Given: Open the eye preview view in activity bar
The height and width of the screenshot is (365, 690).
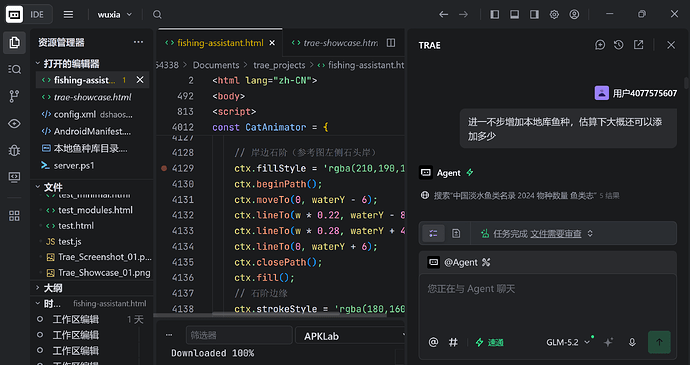Looking at the screenshot, I should click(x=15, y=124).
